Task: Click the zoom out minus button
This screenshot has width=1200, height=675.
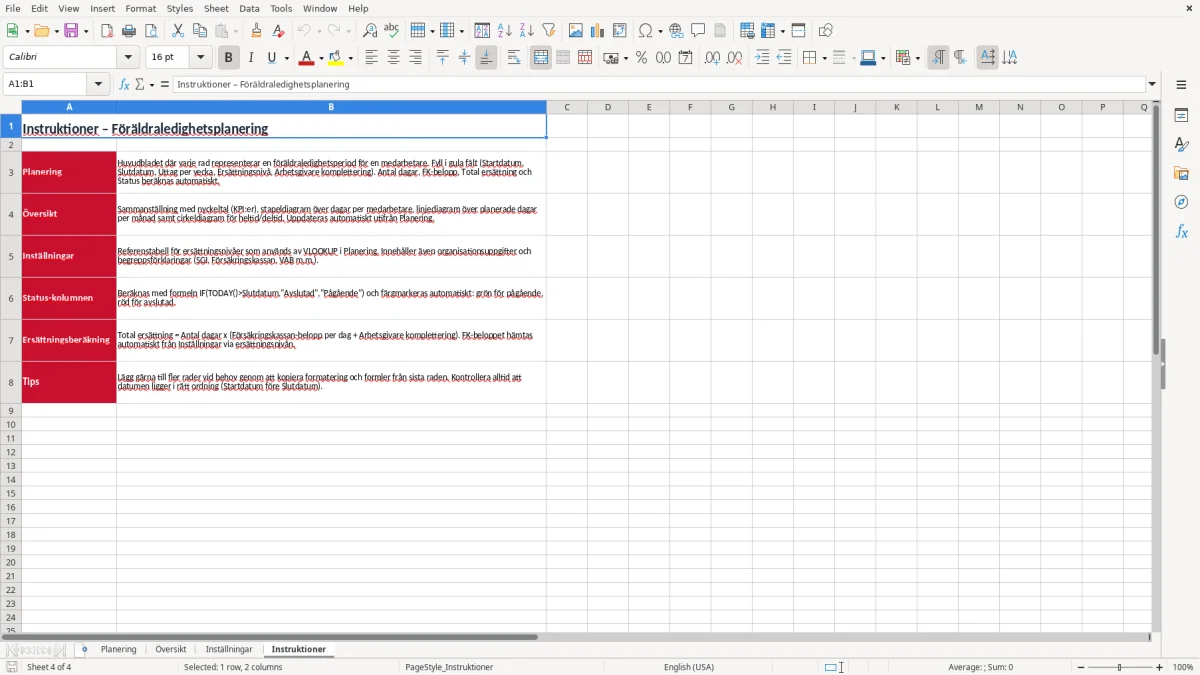Action: (1081, 667)
